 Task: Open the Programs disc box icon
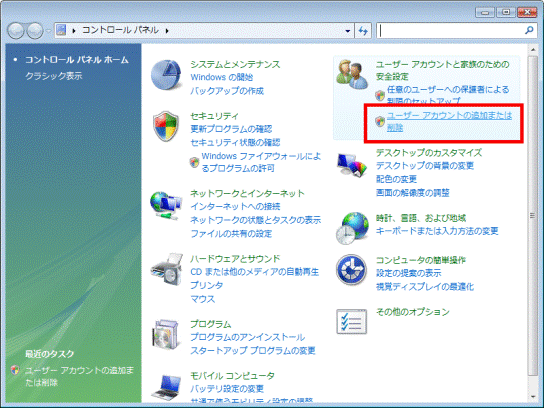point(167,334)
